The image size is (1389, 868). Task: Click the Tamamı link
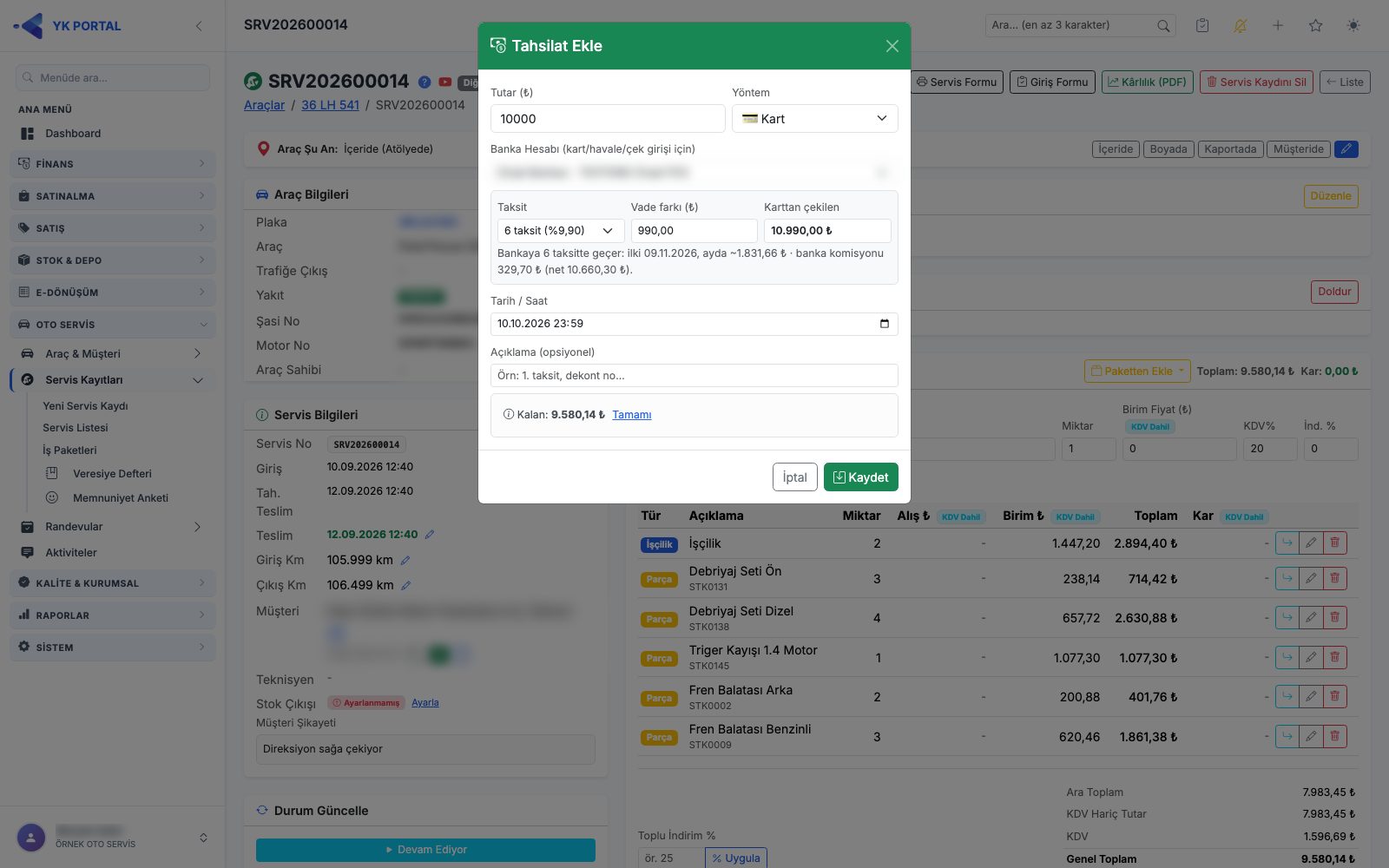[631, 415]
